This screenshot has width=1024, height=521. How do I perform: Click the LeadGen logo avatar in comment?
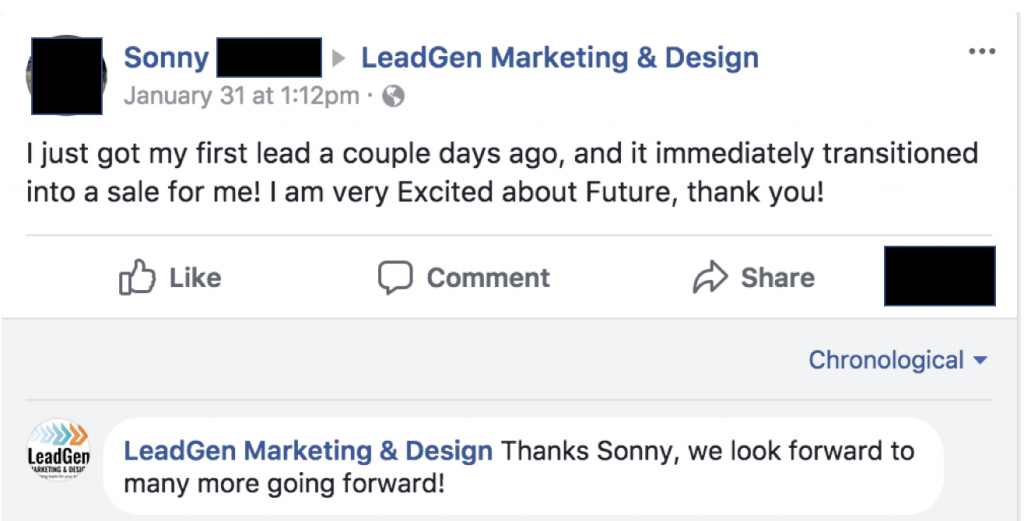tap(58, 451)
